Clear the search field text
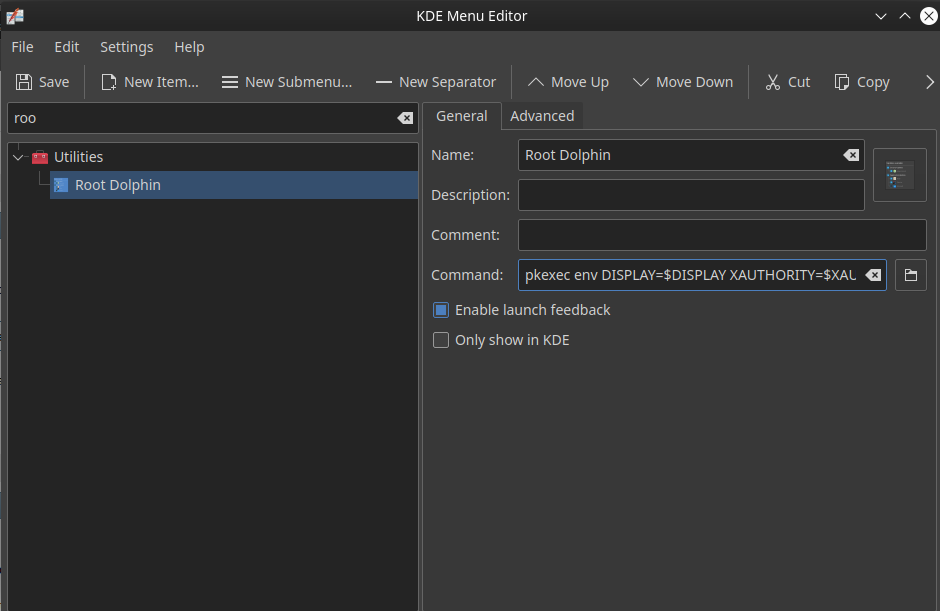The width and height of the screenshot is (940, 611). (x=405, y=118)
